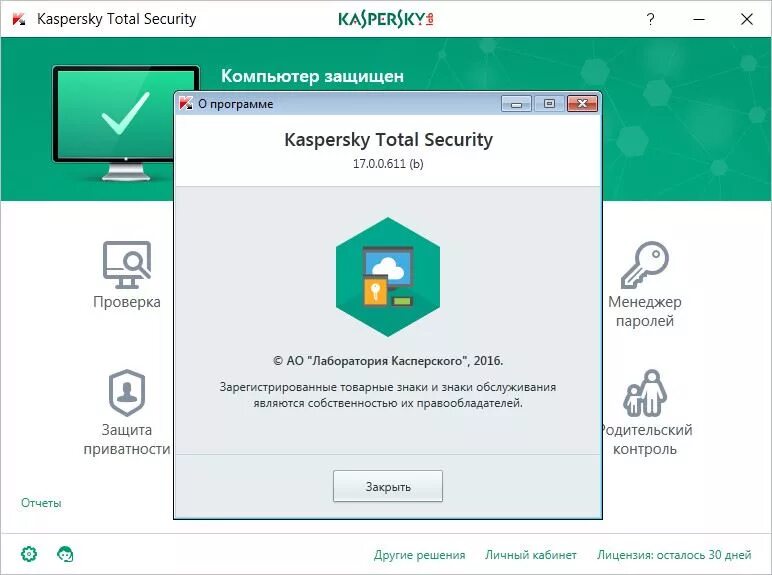Click the Закрыть button in the About dialog
Screen dimensions: 772x575
tap(388, 486)
